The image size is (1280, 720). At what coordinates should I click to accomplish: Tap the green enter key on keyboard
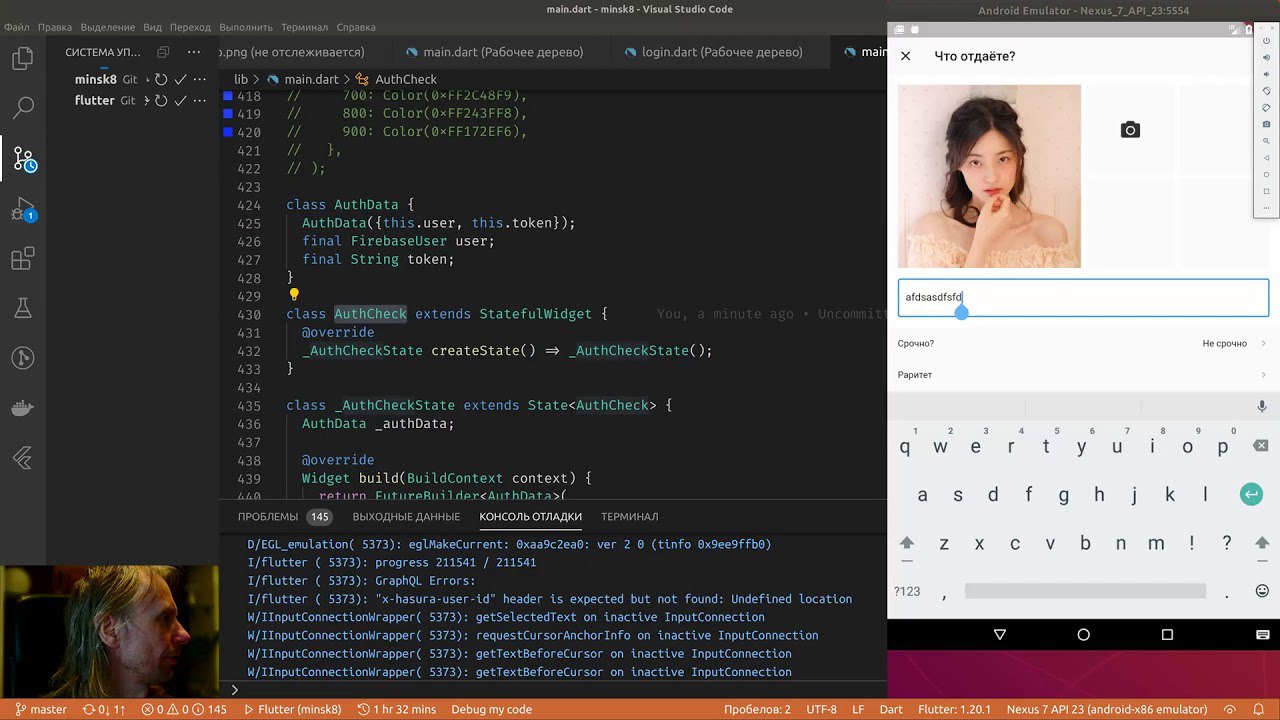pos(1251,494)
